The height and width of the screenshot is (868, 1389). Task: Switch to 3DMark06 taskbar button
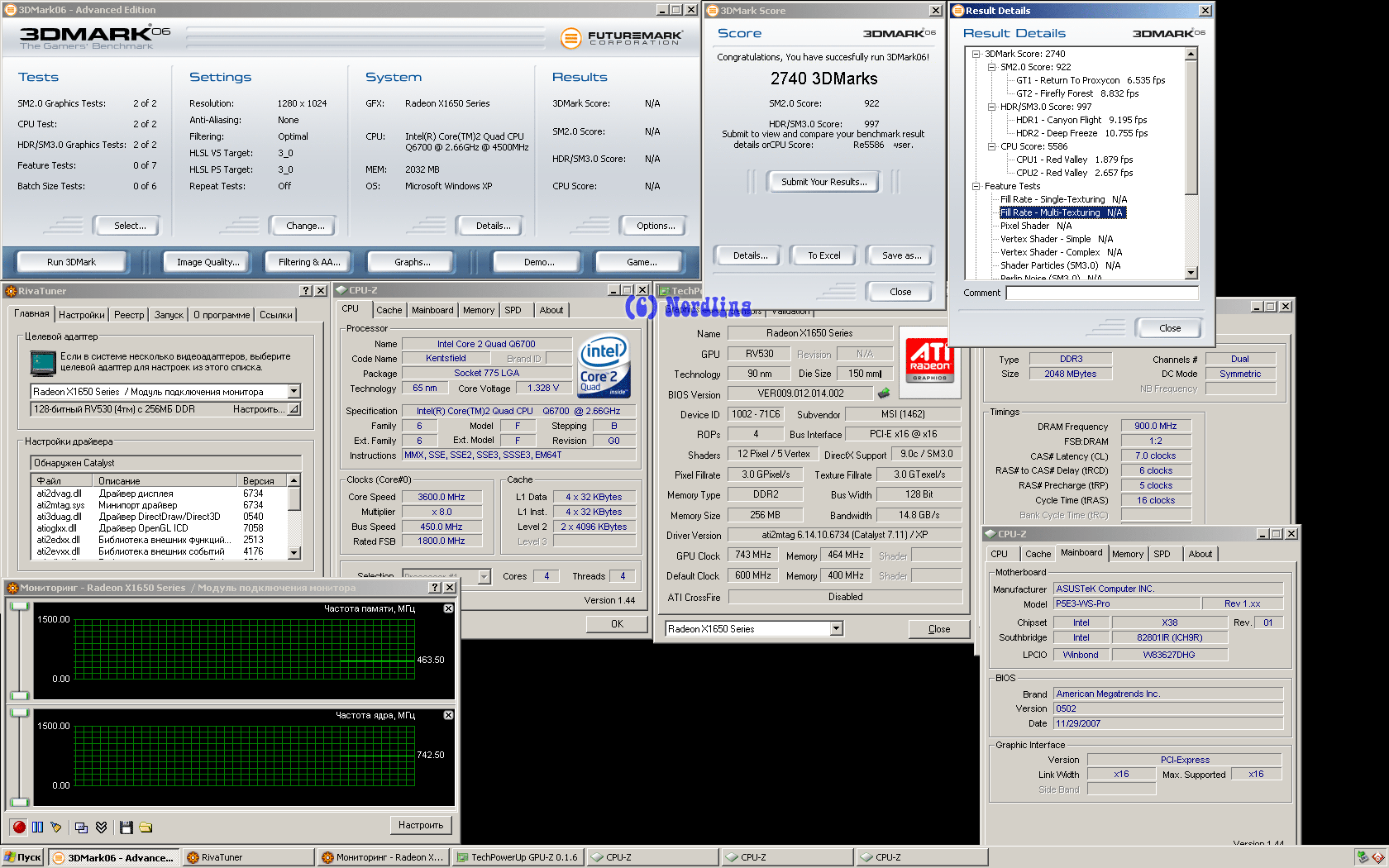(x=114, y=857)
